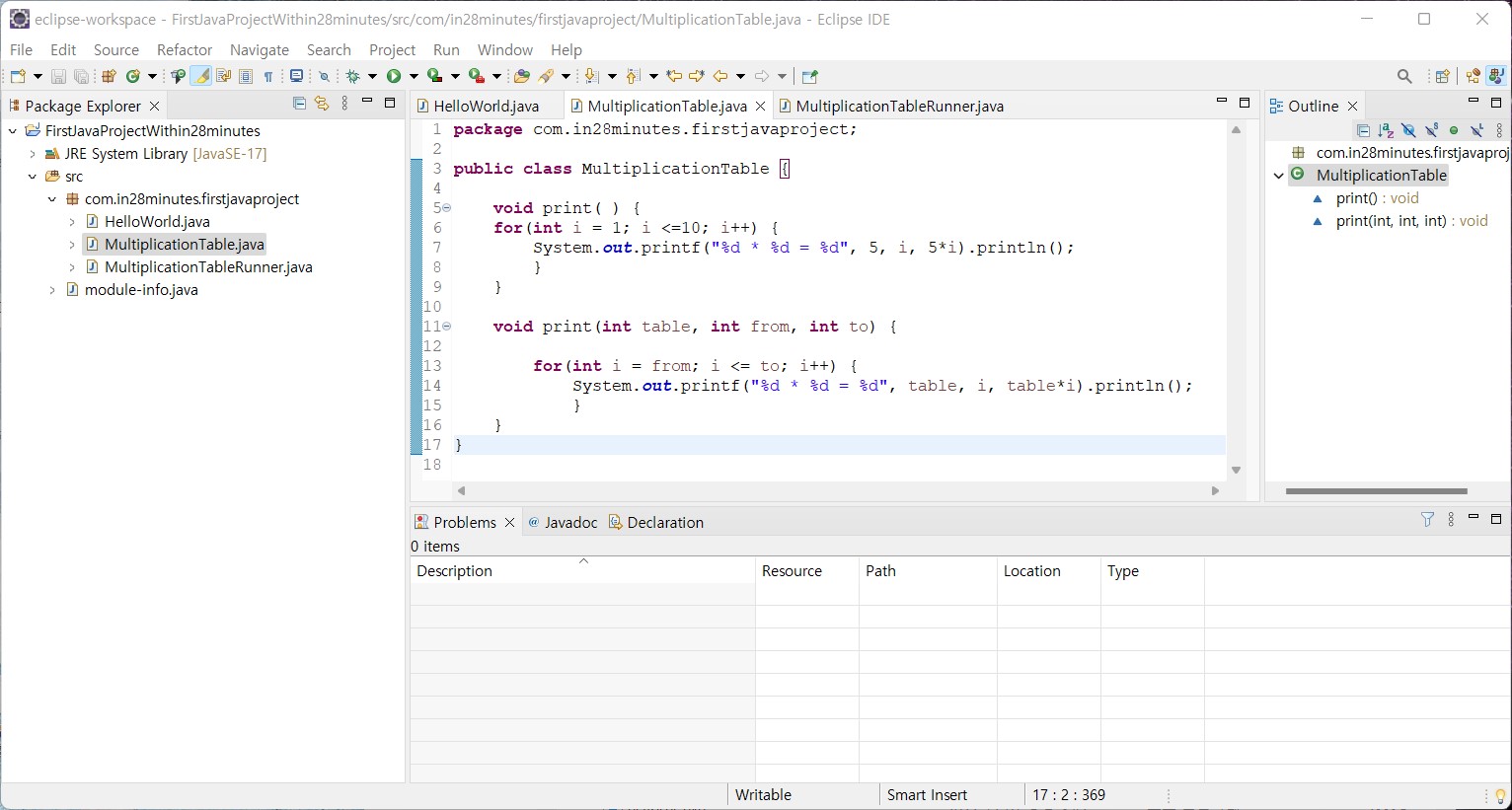Click the Coverage run icon

click(x=434, y=76)
